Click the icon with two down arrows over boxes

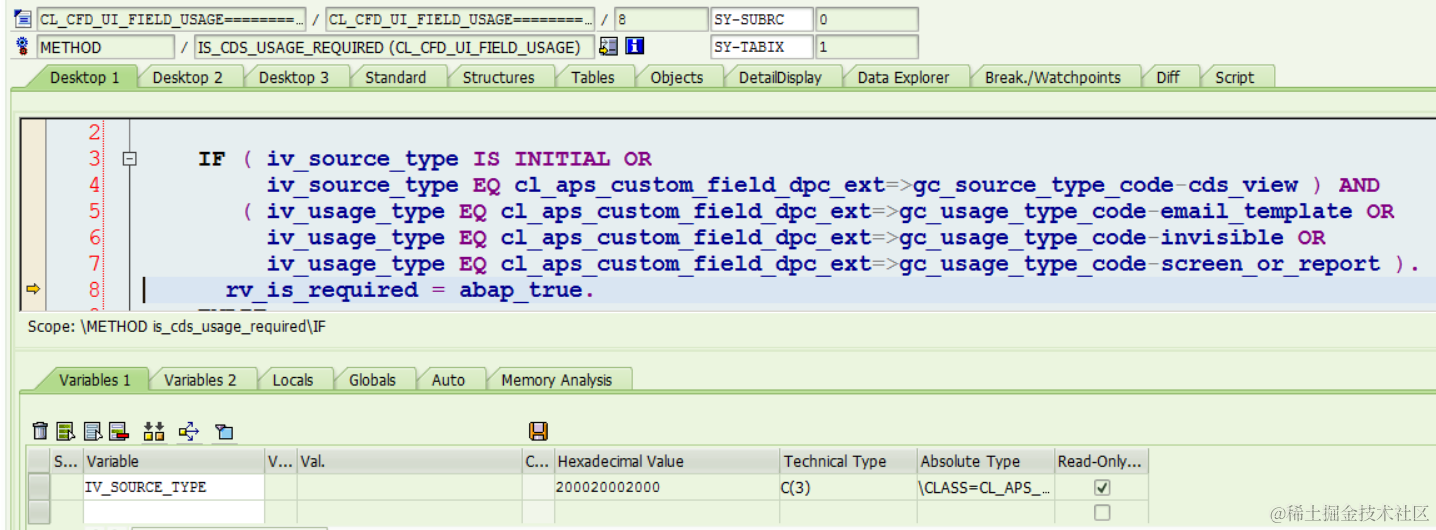pos(154,431)
